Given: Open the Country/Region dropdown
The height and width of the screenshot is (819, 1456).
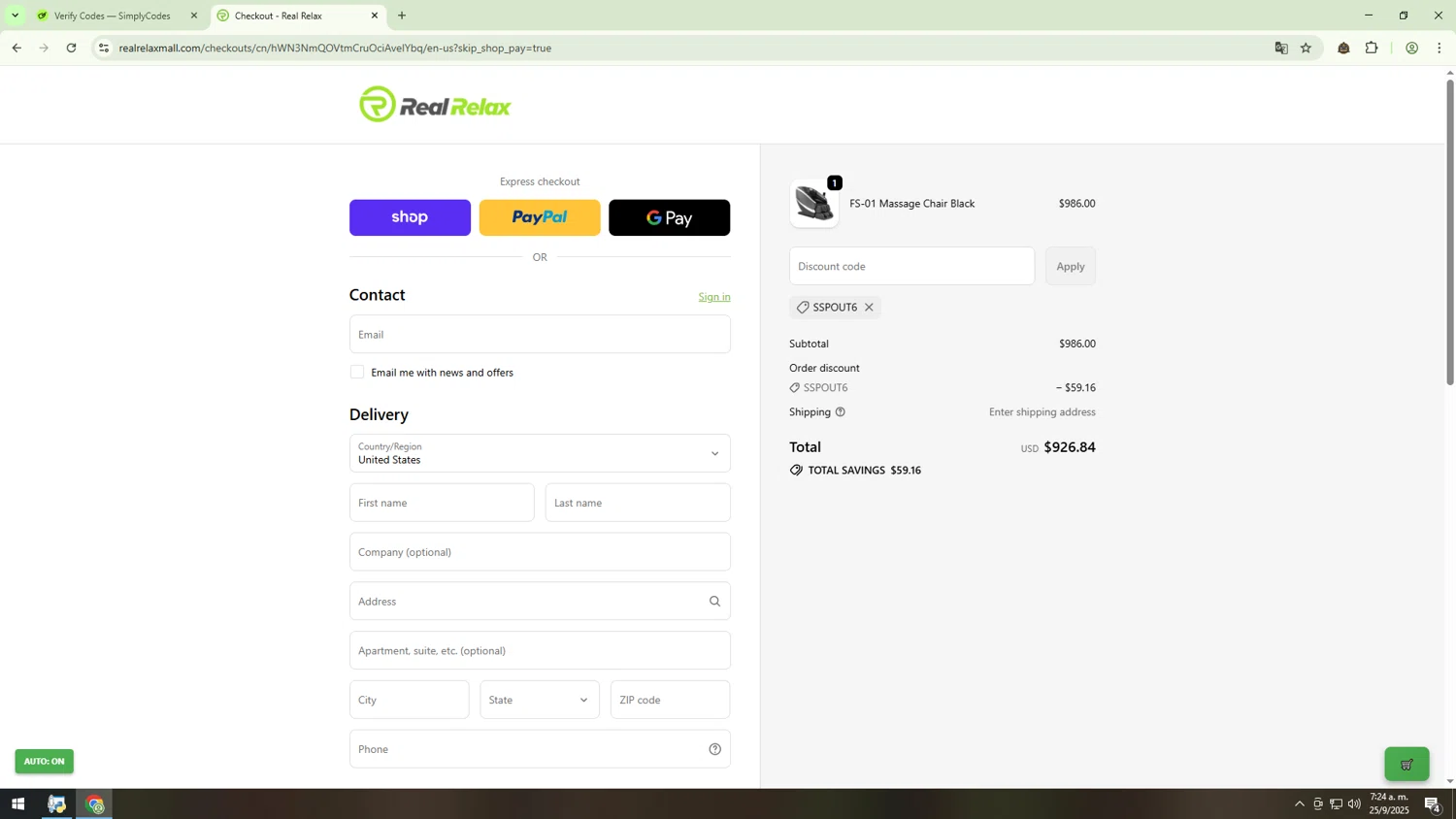Looking at the screenshot, I should coord(540,453).
